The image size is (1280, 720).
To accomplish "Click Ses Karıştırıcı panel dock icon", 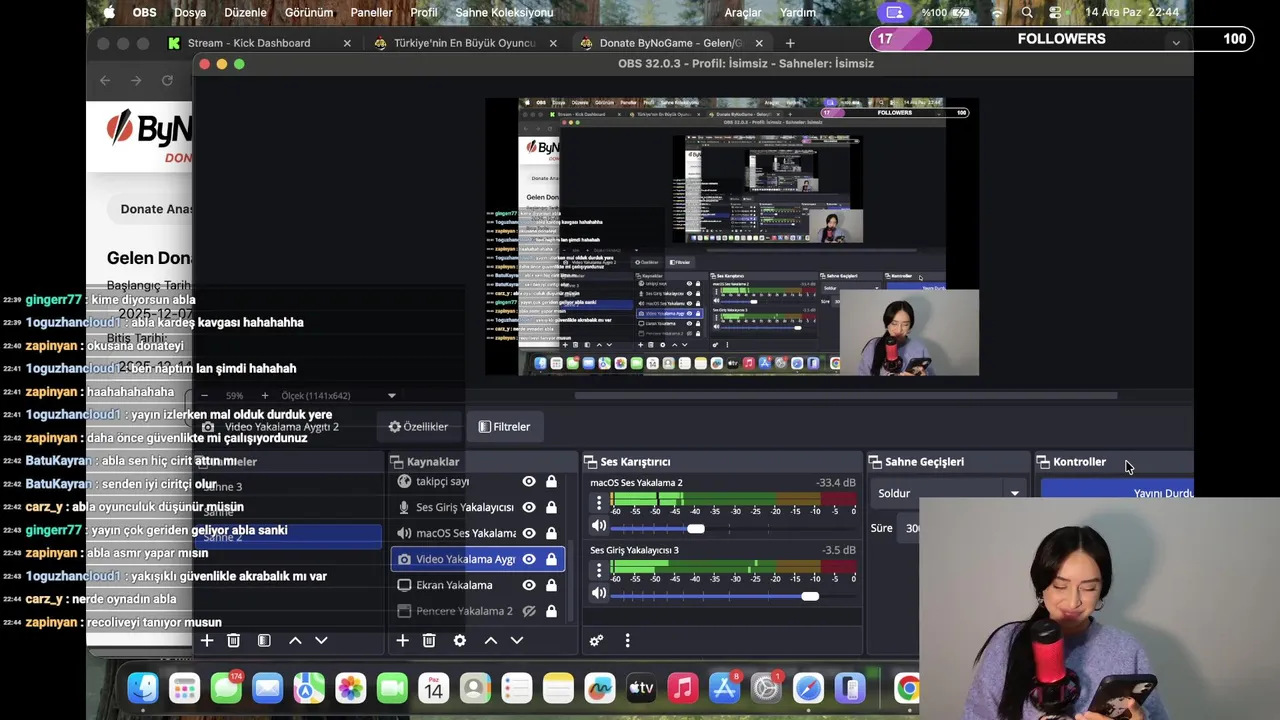I will 591,462.
